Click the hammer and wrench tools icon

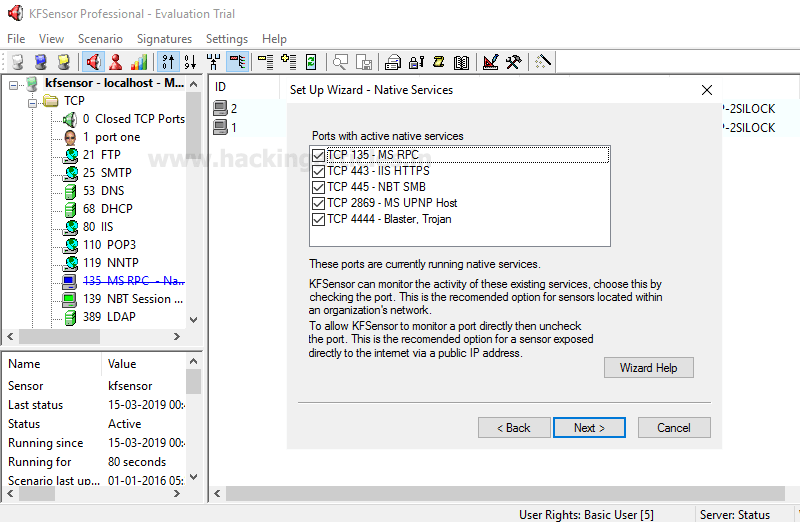click(x=513, y=62)
